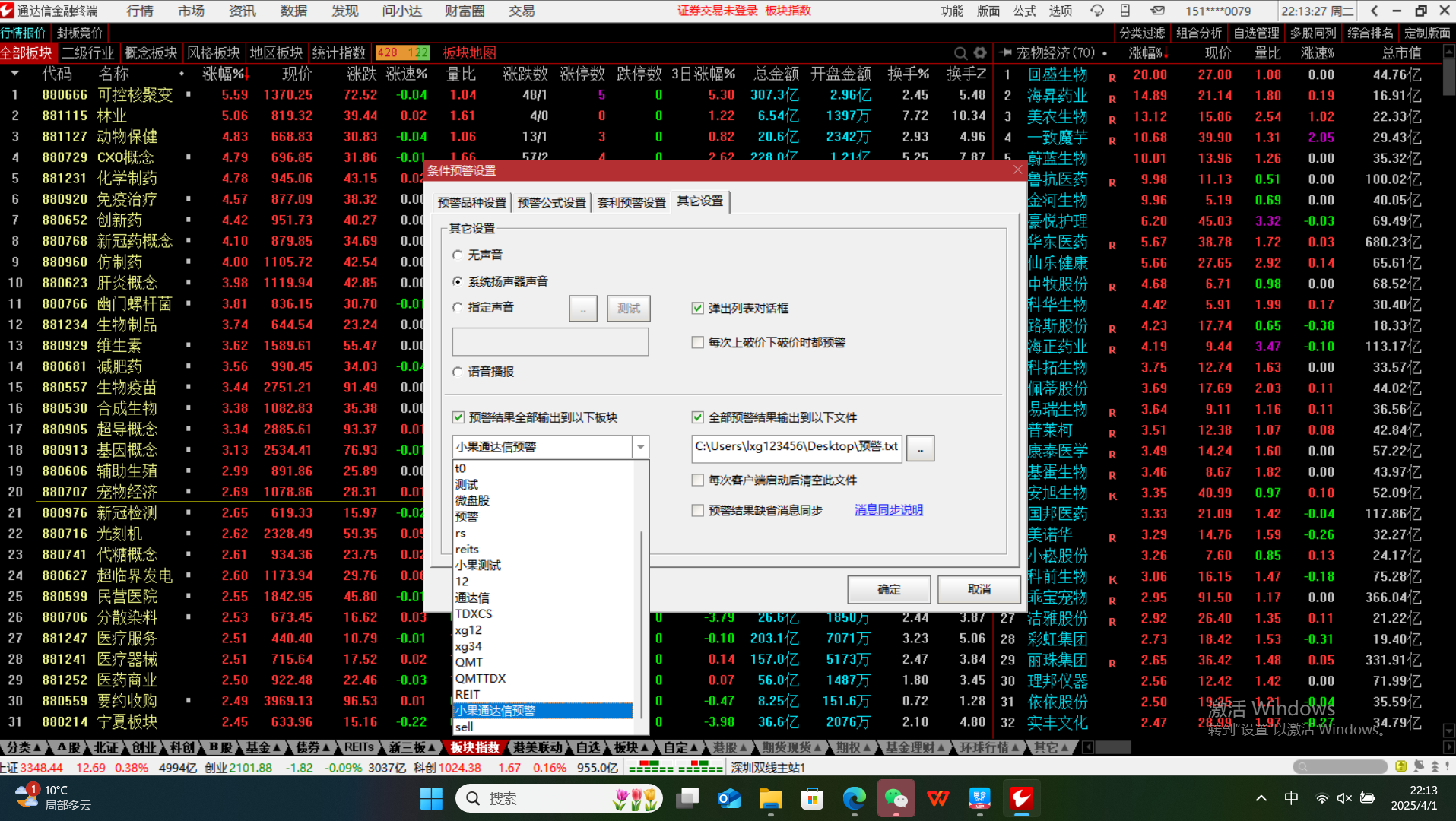Click the headset customer service icon

1096,11
